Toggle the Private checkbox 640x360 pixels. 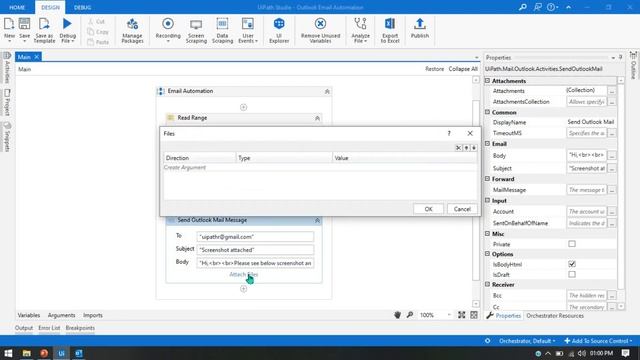[x=572, y=244]
